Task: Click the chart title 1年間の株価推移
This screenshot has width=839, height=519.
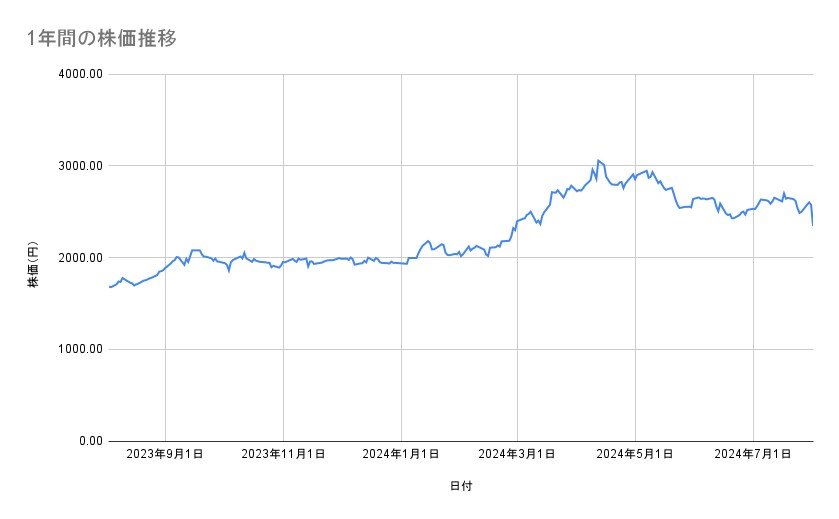Action: 103,39
